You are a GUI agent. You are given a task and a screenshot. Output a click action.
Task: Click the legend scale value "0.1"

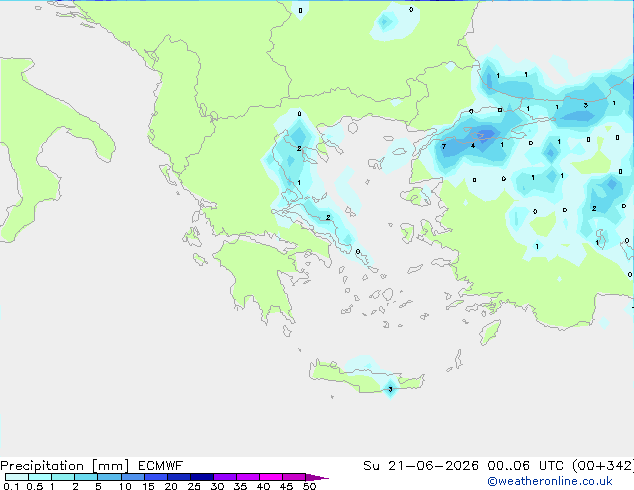(x=11, y=486)
